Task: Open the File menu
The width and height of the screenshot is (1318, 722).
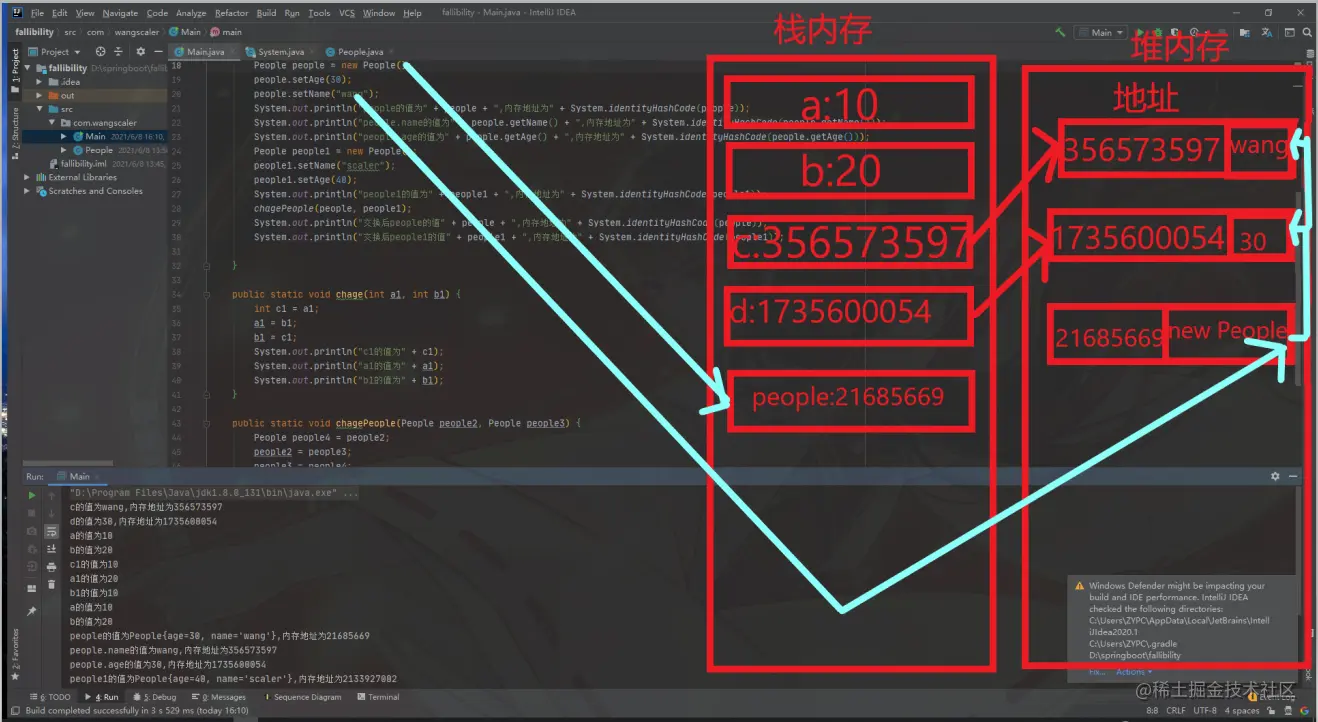Action: (x=37, y=13)
